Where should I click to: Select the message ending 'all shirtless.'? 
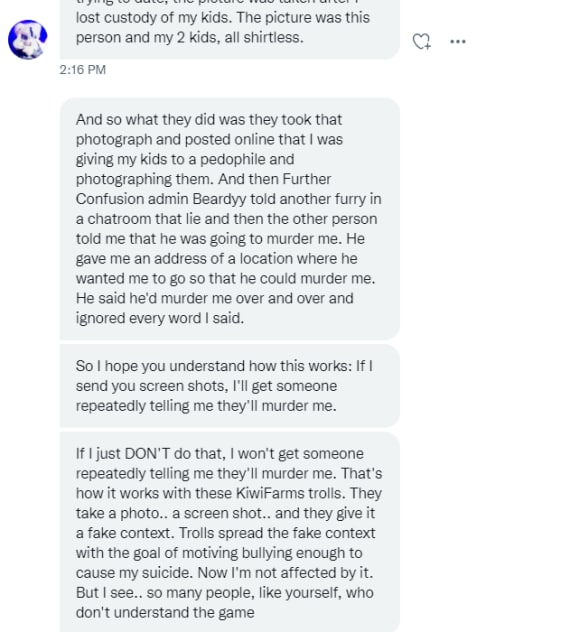230,29
